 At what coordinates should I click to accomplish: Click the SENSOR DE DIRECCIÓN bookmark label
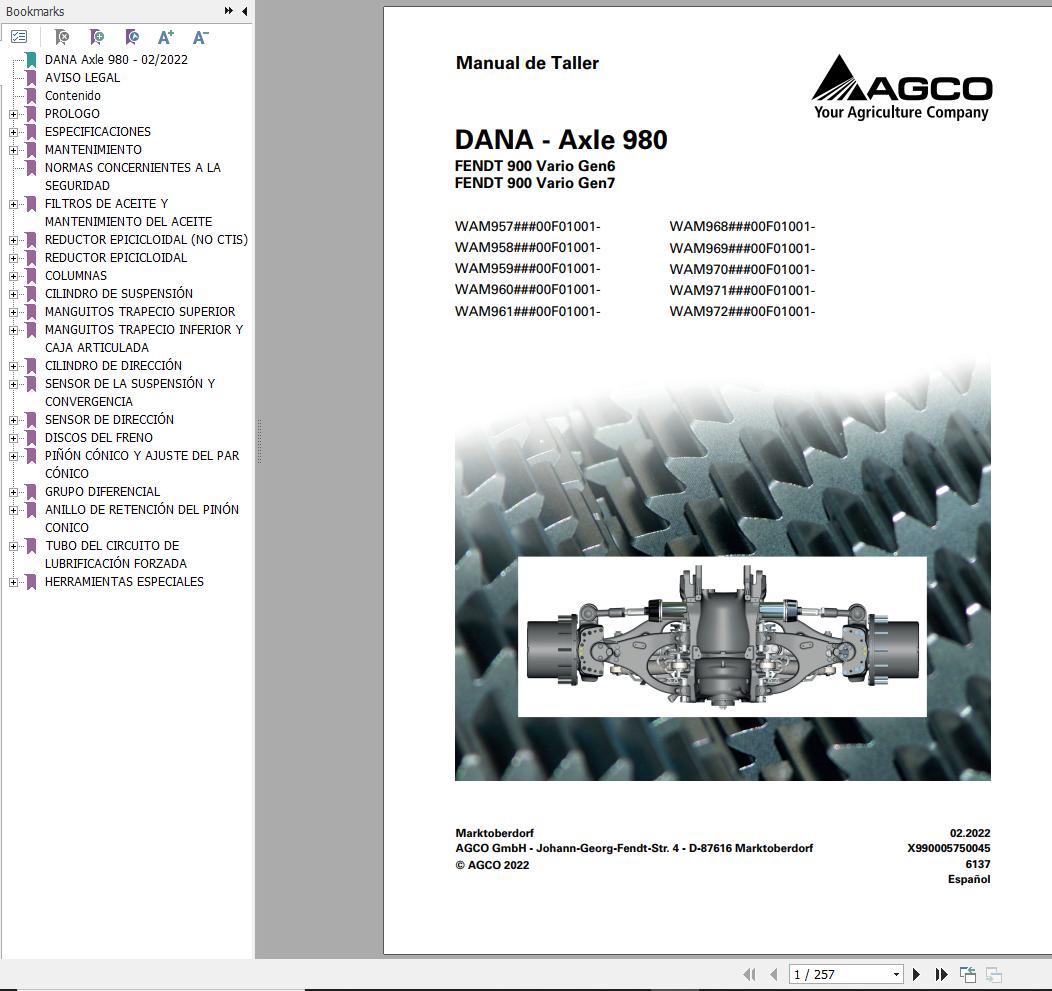pyautogui.click(x=109, y=420)
